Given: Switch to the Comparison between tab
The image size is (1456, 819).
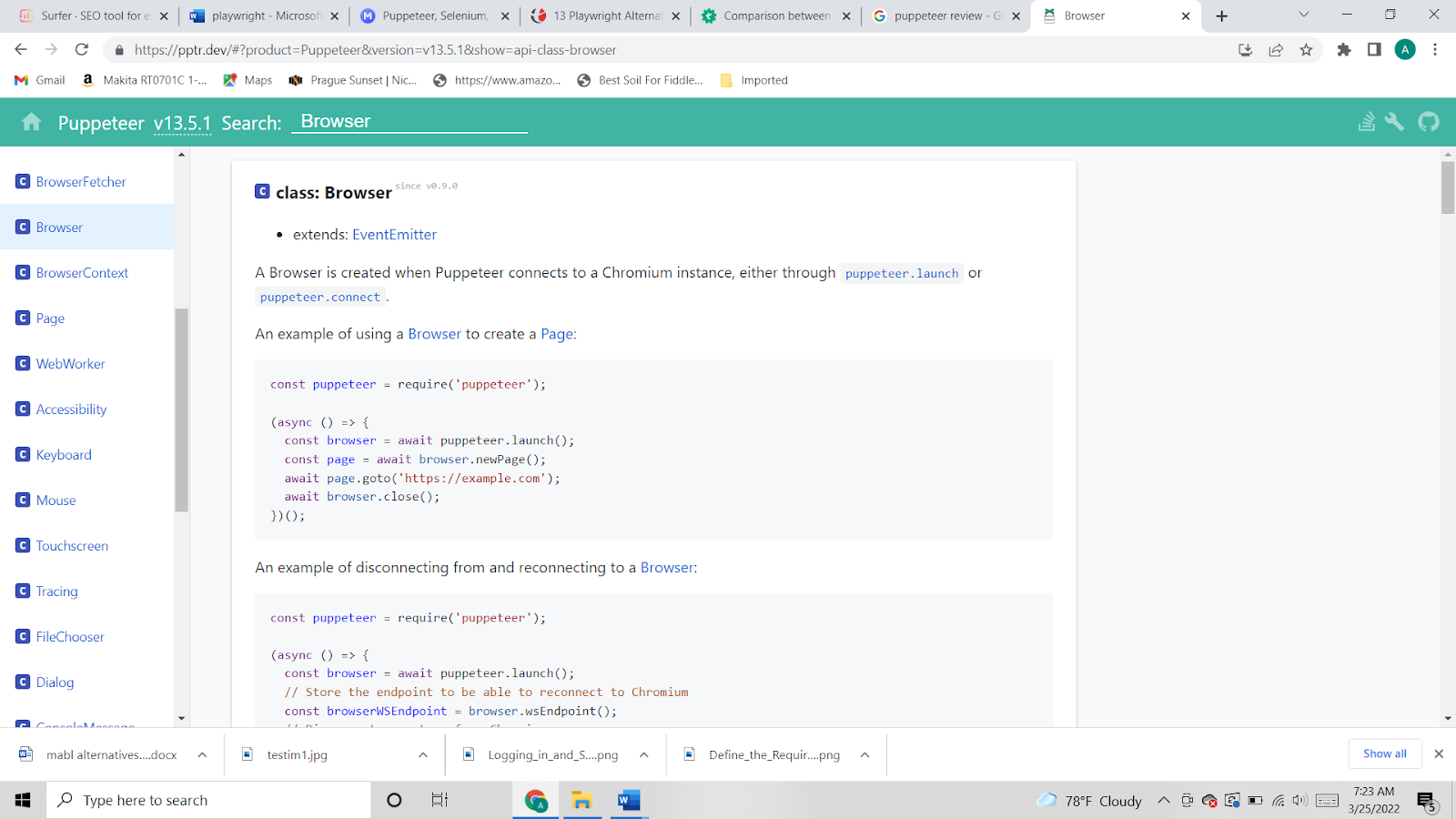Looking at the screenshot, I should (775, 15).
